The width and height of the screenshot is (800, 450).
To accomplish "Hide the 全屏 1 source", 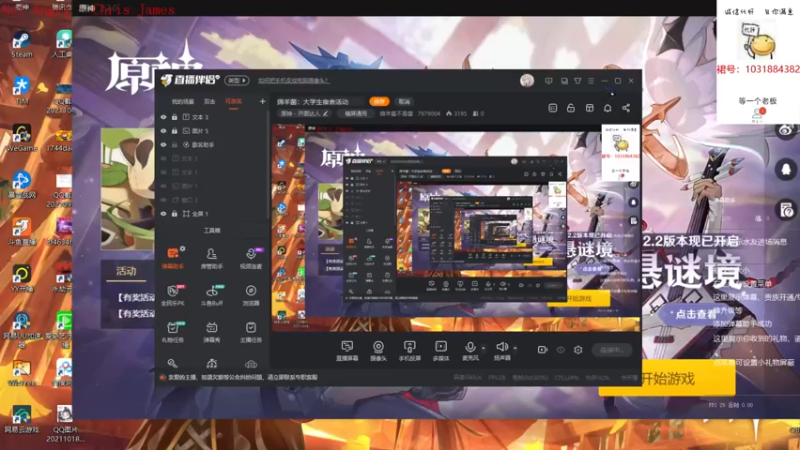I will click(x=163, y=214).
